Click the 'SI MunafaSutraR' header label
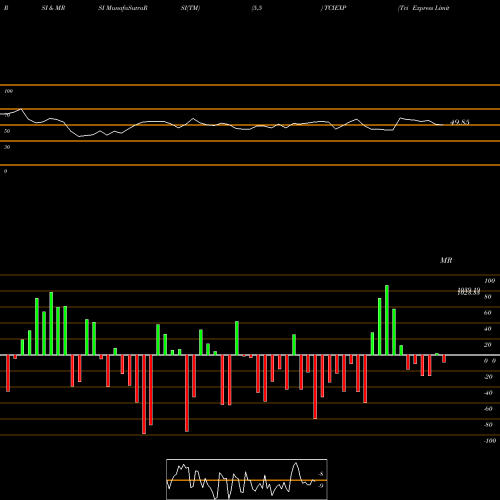This screenshot has width=500, height=500. tap(123, 8)
